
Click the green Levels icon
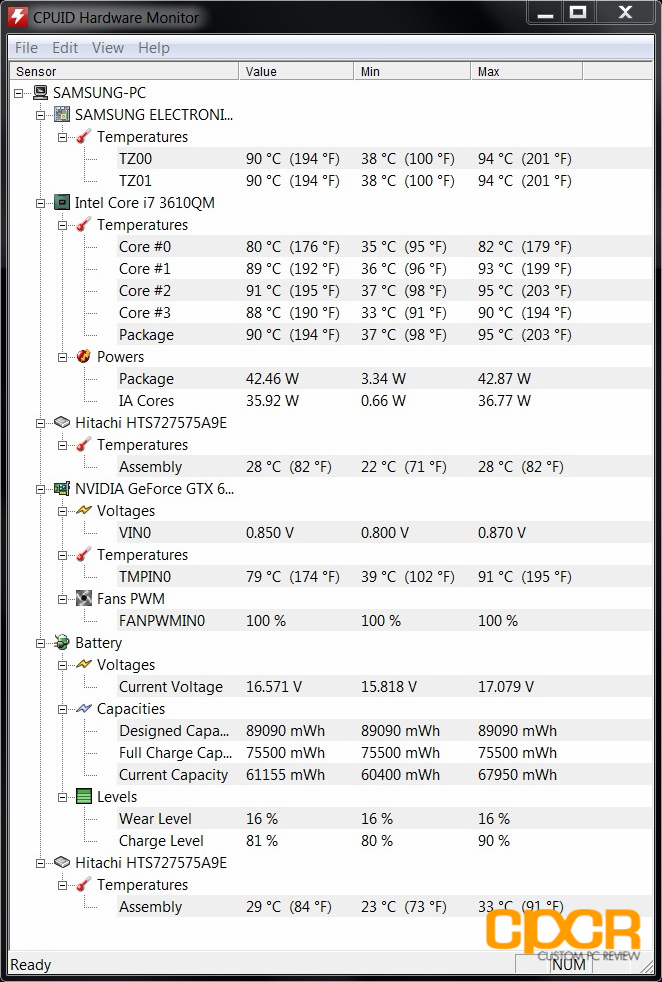pos(84,797)
